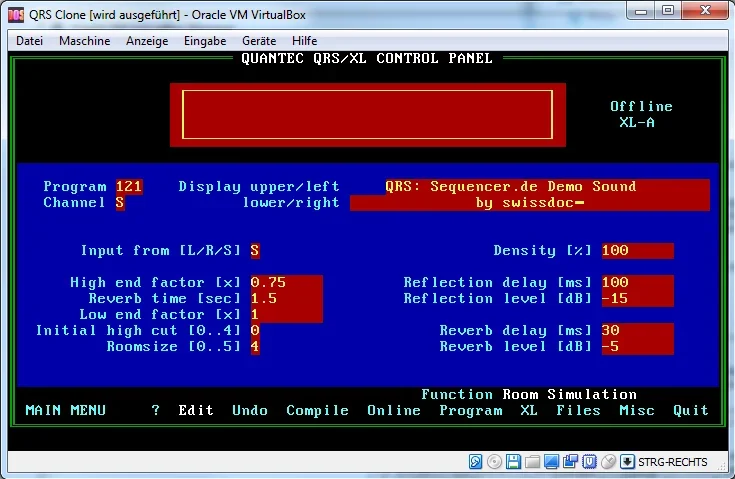Click the XL-A device label

(x=637, y=122)
